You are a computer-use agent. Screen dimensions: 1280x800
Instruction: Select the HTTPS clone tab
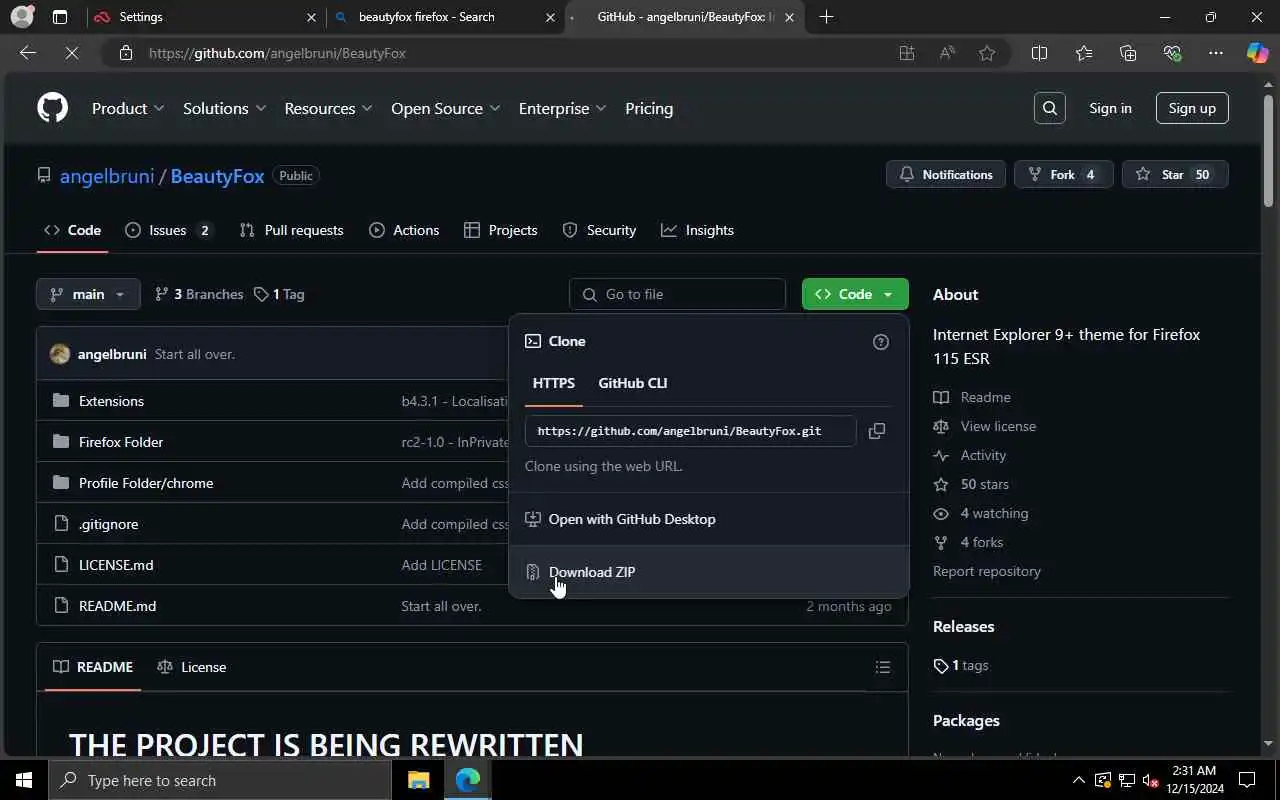(554, 383)
